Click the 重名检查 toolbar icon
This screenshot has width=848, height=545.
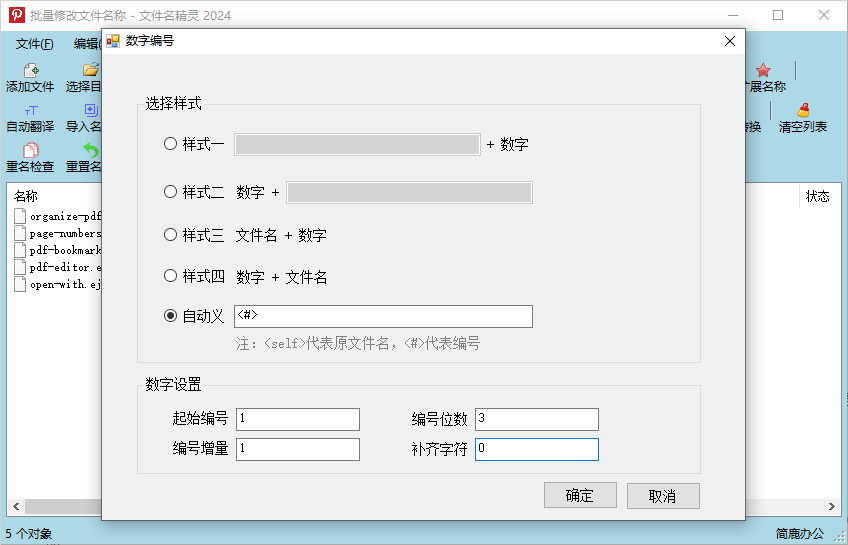(x=31, y=151)
